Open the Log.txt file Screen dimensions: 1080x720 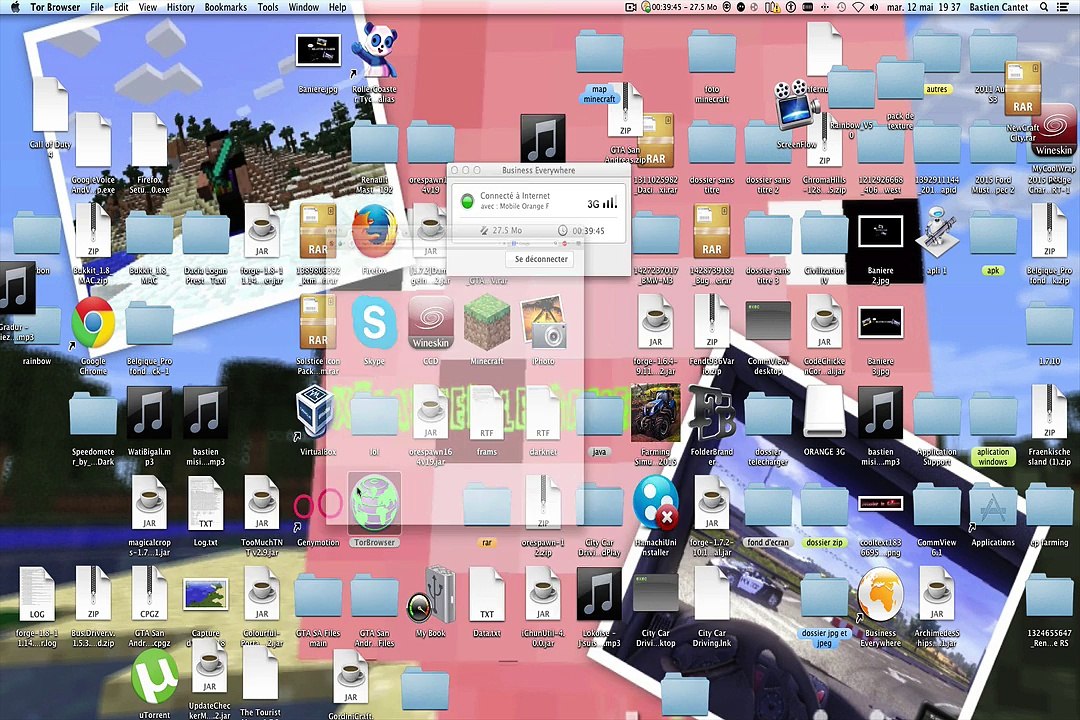point(205,504)
